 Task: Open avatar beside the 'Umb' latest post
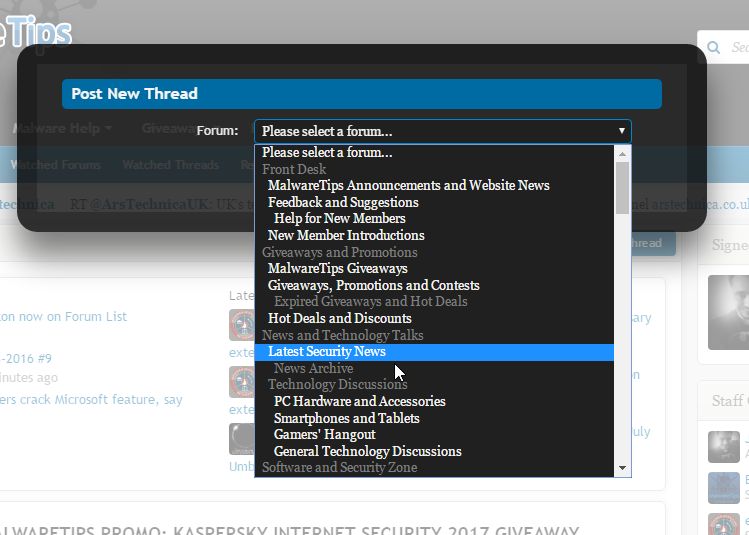coord(242,439)
